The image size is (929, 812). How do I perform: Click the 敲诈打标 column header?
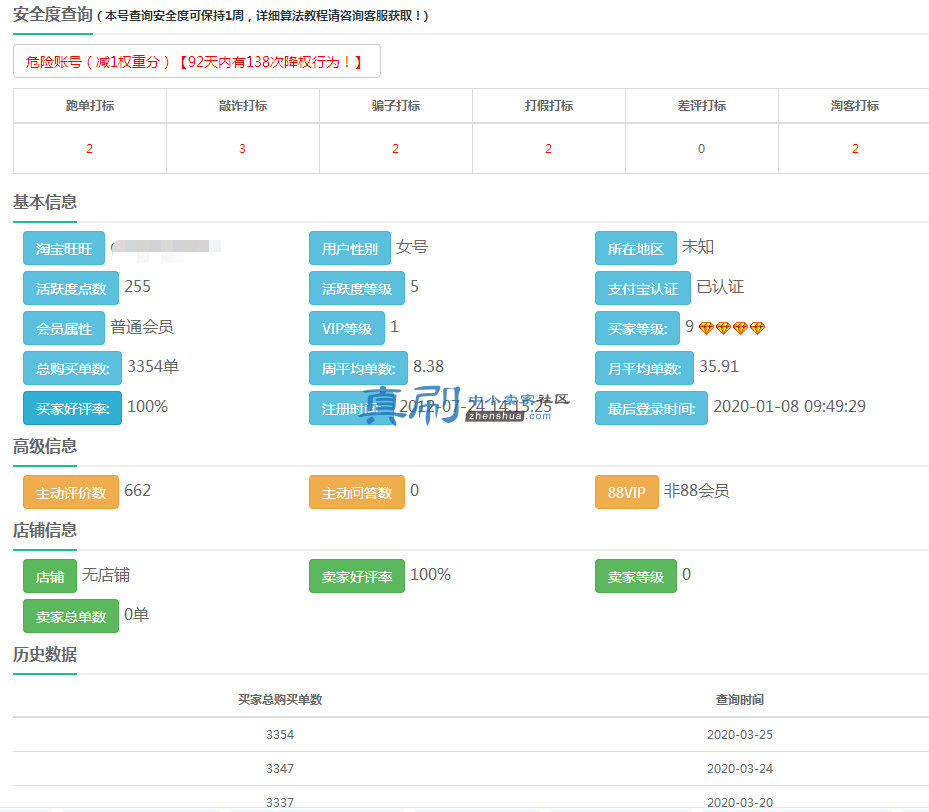coord(243,105)
